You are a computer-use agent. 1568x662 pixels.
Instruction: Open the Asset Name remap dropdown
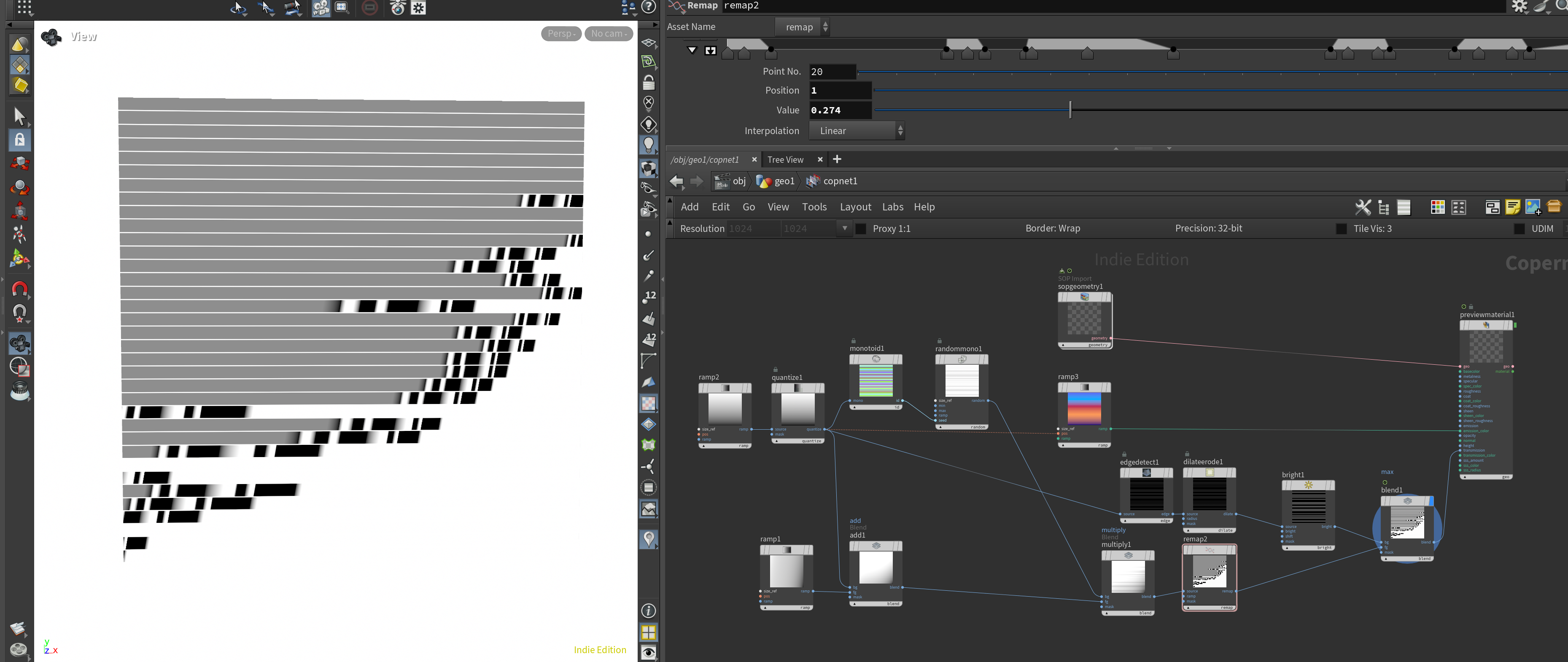coord(802,27)
